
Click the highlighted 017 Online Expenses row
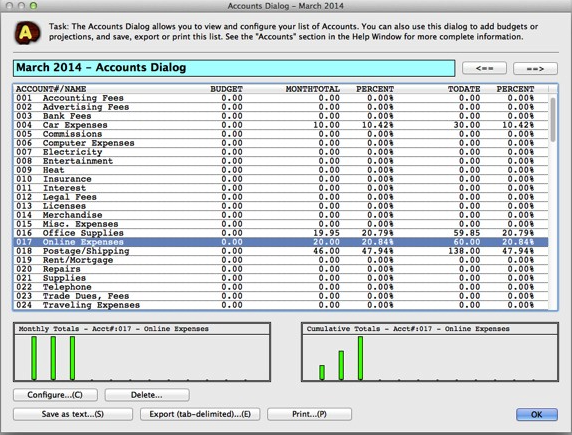pyautogui.click(x=281, y=242)
